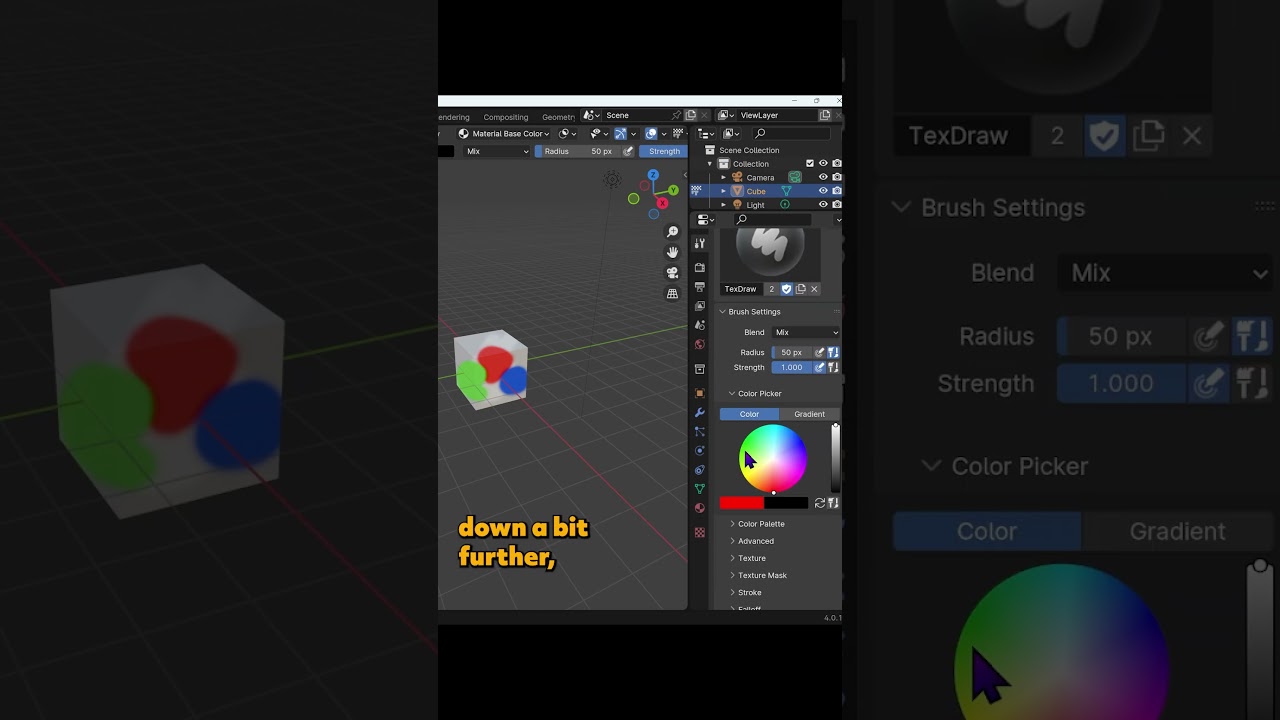Hide the Collection with its eye icon
The width and height of the screenshot is (1280, 720).
pos(823,164)
